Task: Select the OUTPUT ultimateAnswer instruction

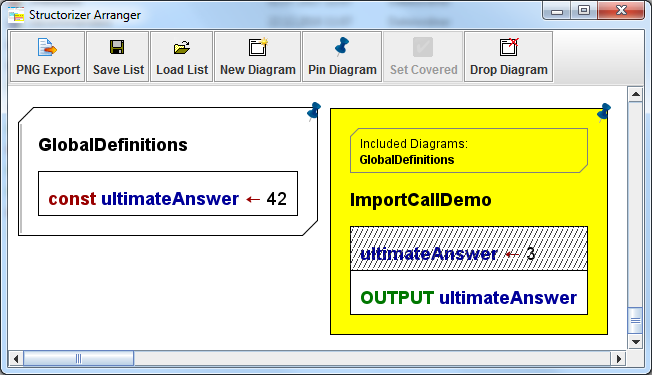Action: pos(469,293)
